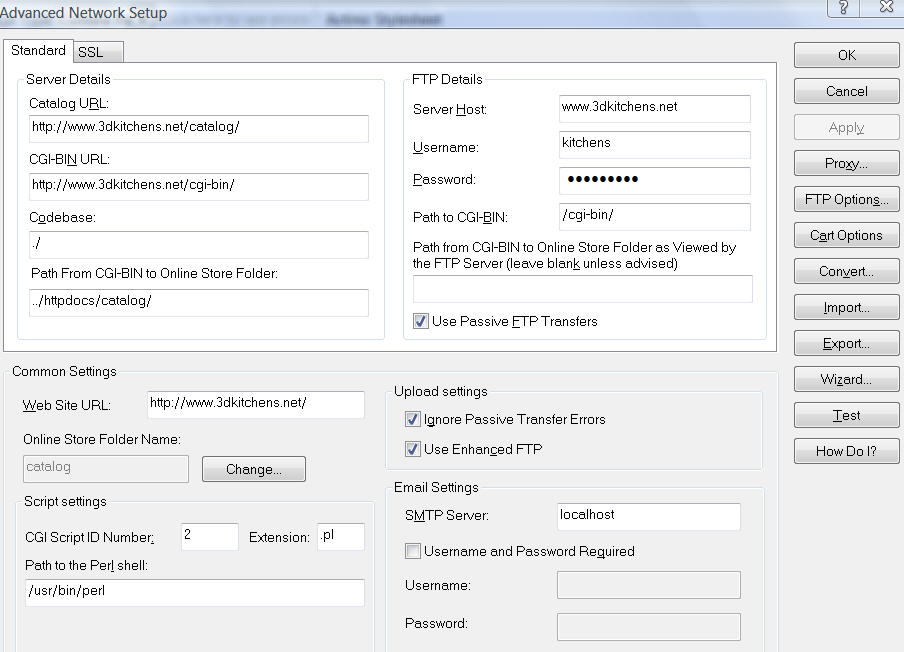Open FTP Options dialog
The image size is (904, 652).
click(x=846, y=199)
